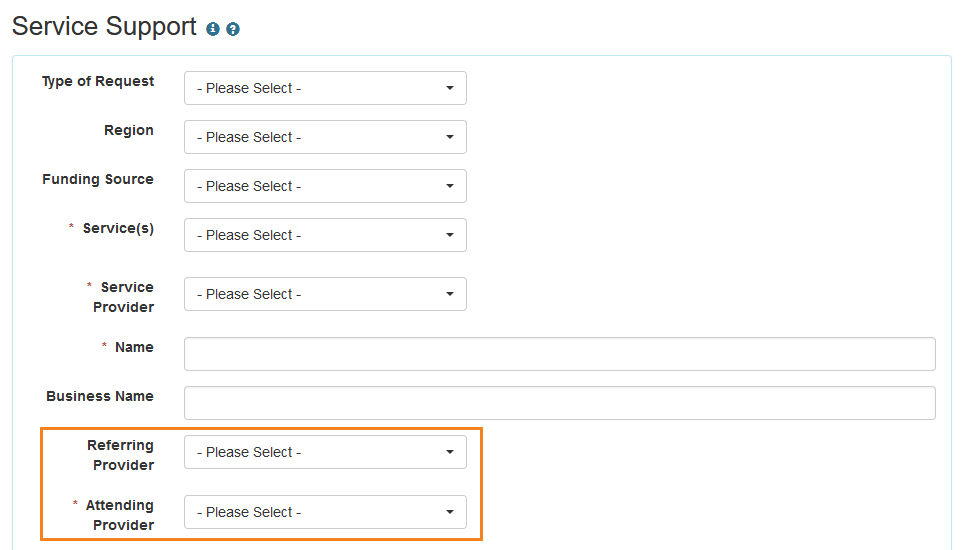Click the Service Support heading text
This screenshot has height=550, width=964.
[x=104, y=27]
